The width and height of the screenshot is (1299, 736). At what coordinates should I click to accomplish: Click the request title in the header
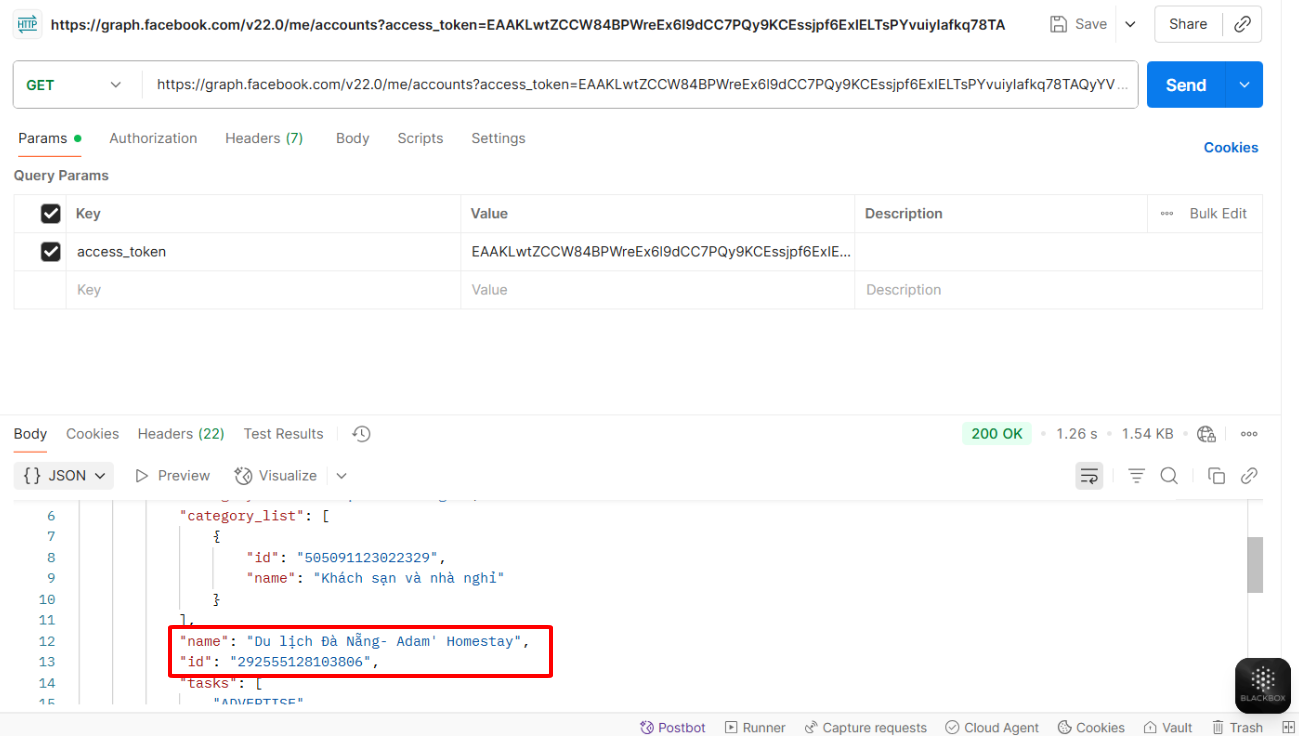coord(528,24)
